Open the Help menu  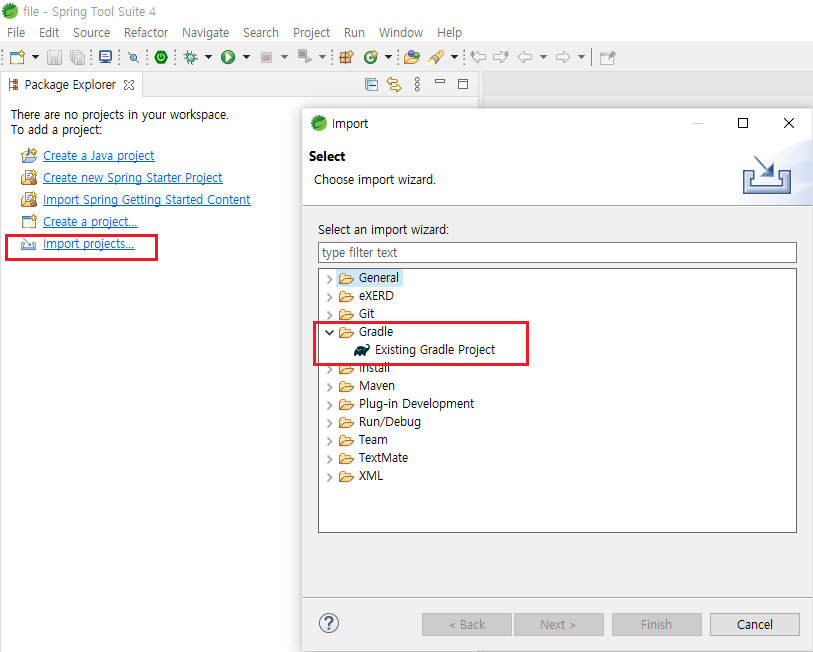449,33
